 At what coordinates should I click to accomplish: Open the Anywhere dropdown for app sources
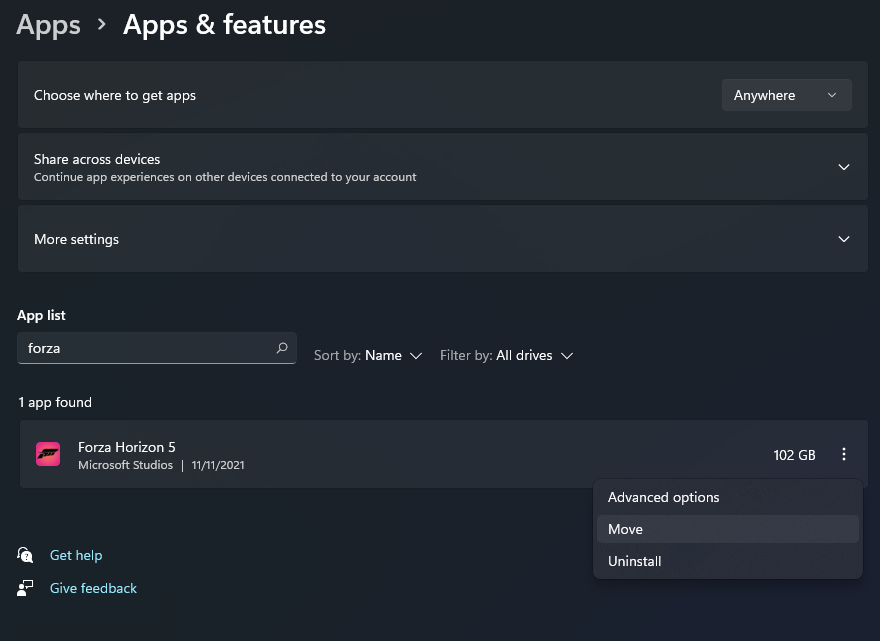[786, 95]
